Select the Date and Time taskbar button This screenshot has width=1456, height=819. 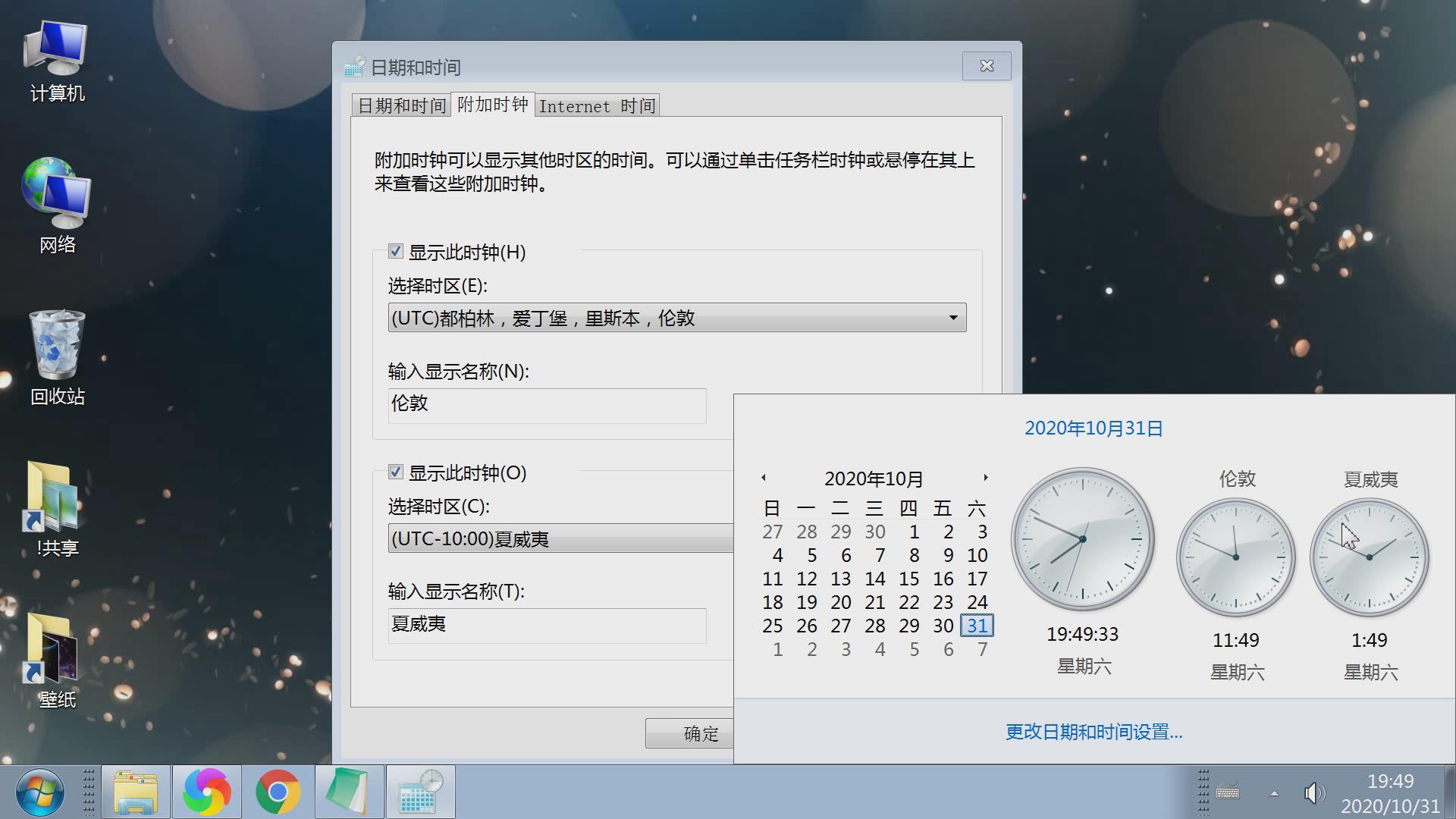(421, 792)
